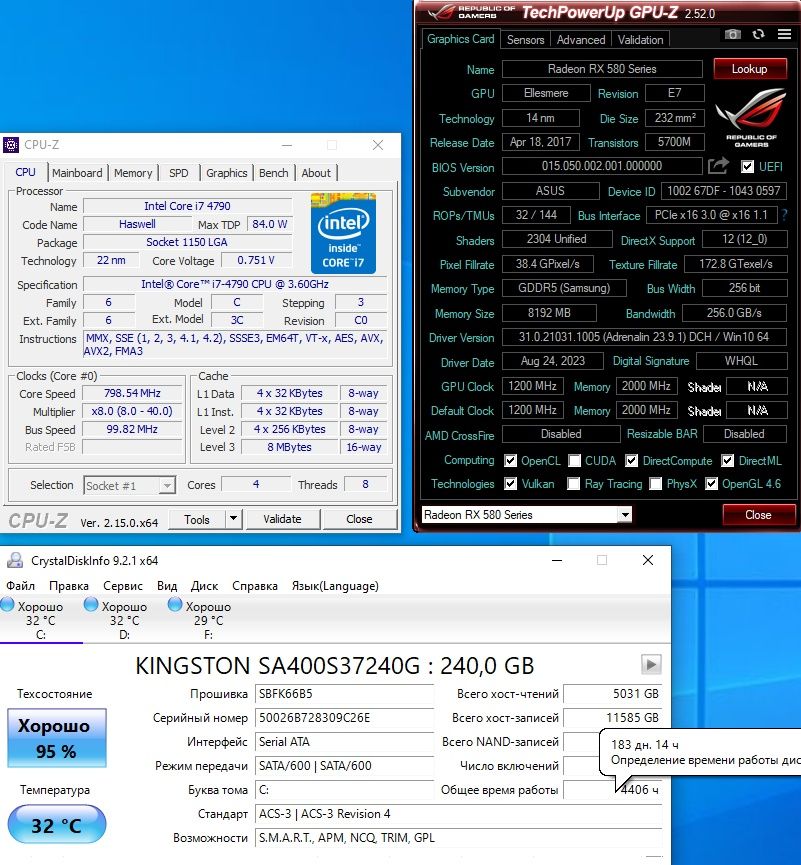Image resolution: width=801 pixels, height=865 pixels.
Task: Click the BIOS share/export arrow icon
Action: pos(718,165)
